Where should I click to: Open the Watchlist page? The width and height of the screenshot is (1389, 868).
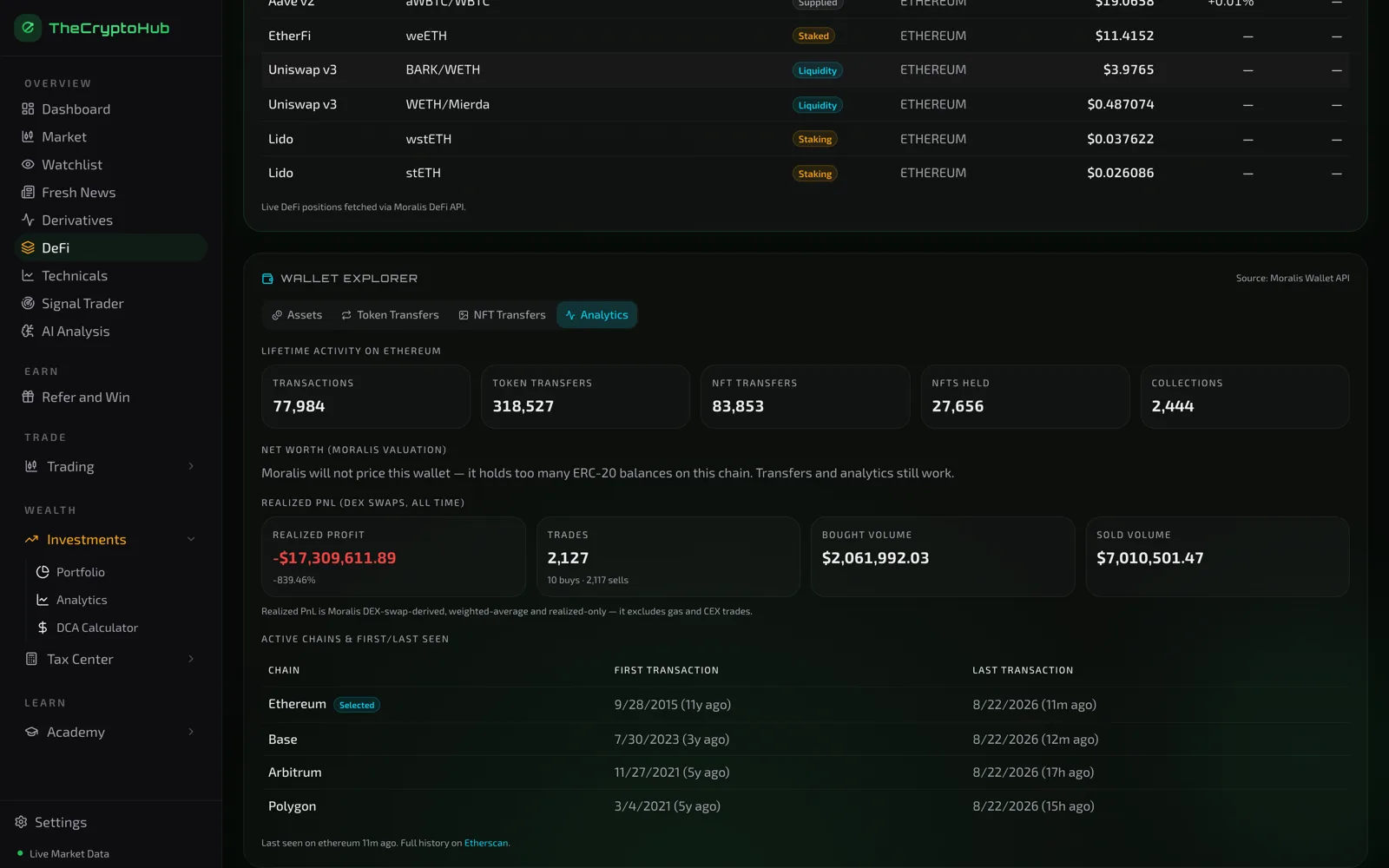tap(111, 165)
